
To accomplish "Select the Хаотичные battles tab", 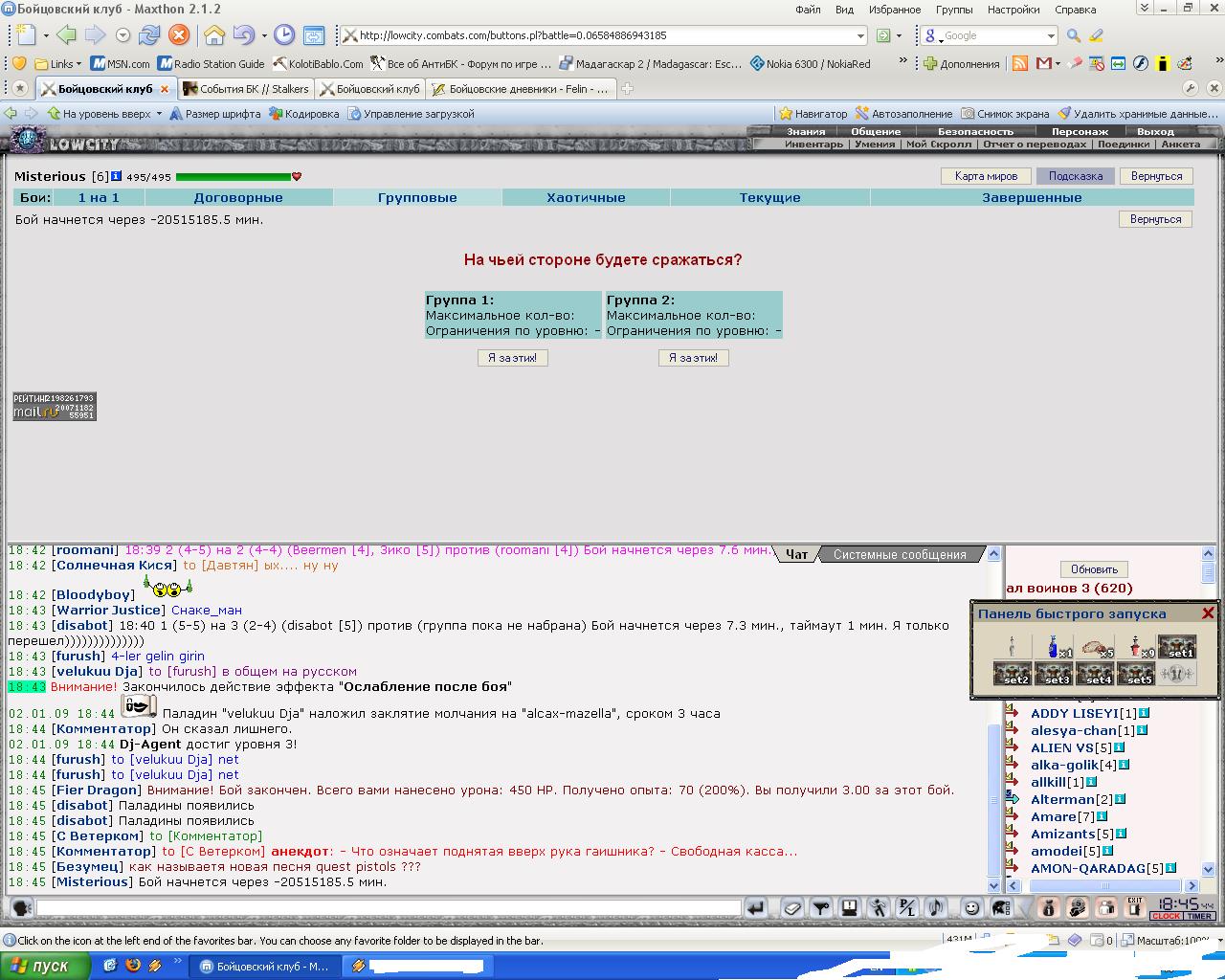I will tap(586, 198).
